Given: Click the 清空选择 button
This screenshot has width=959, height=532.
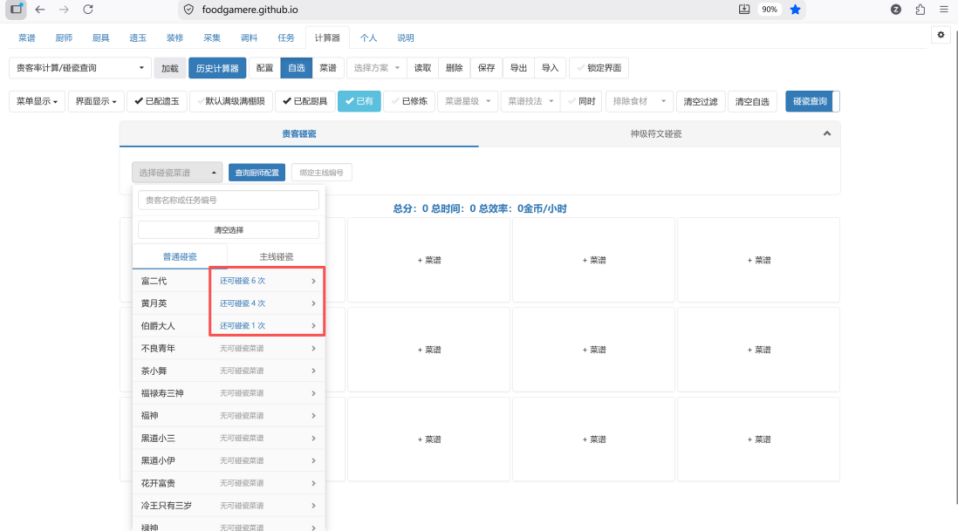Looking at the screenshot, I should 229,230.
